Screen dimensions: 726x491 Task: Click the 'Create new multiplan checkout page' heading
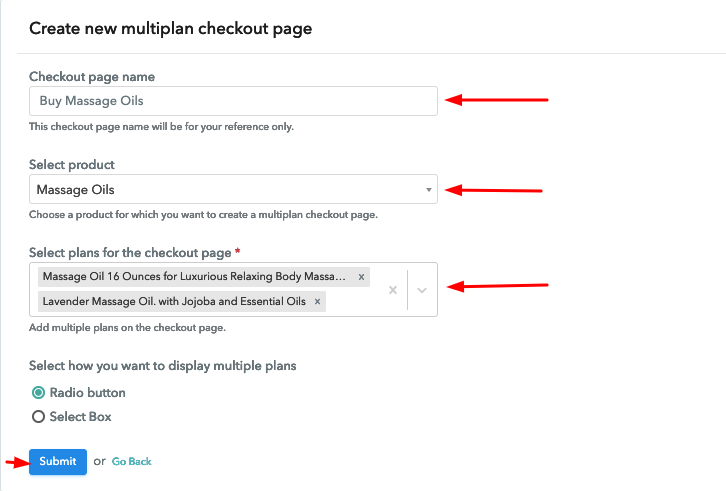[x=170, y=29]
